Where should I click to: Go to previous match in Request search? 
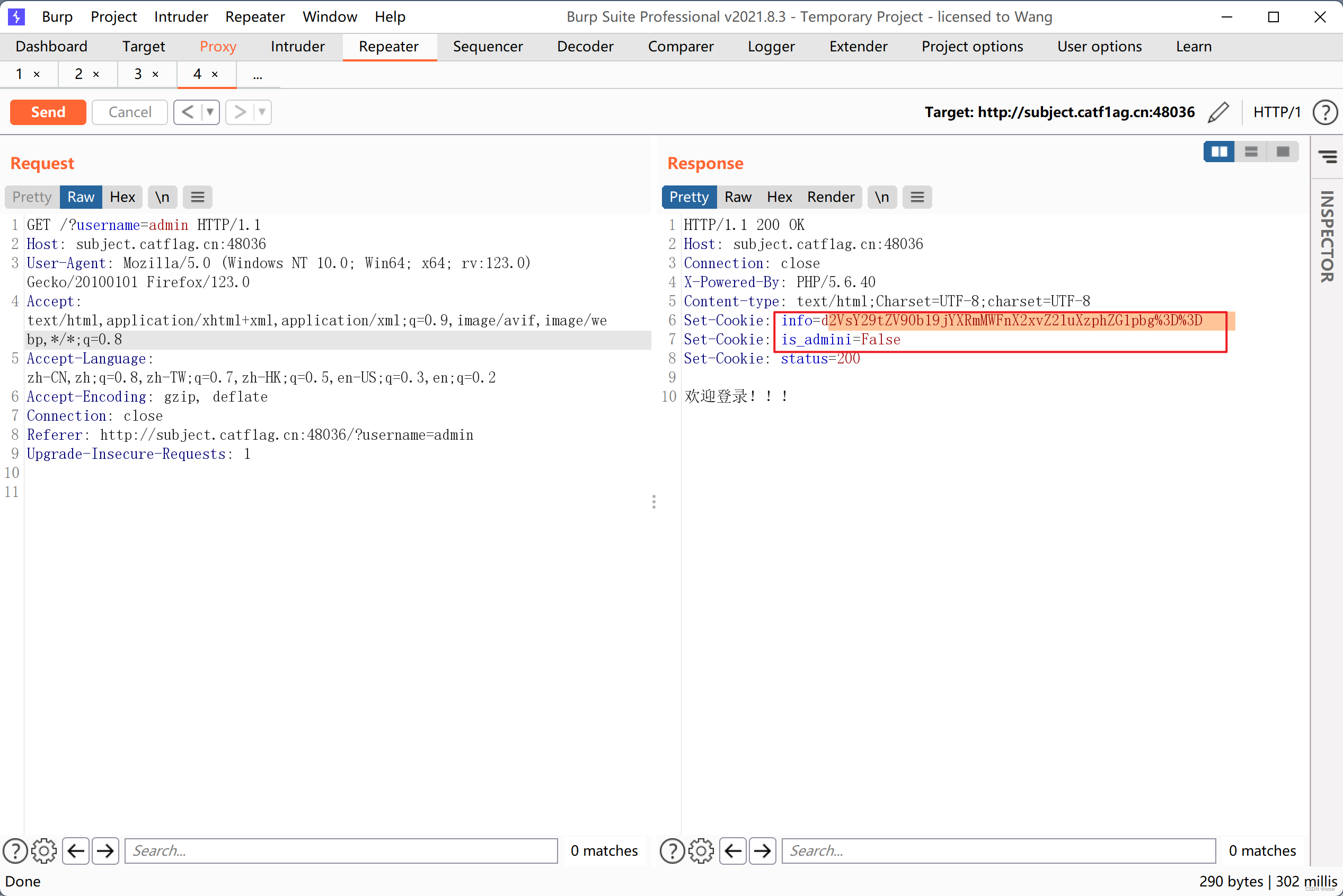[x=76, y=851]
